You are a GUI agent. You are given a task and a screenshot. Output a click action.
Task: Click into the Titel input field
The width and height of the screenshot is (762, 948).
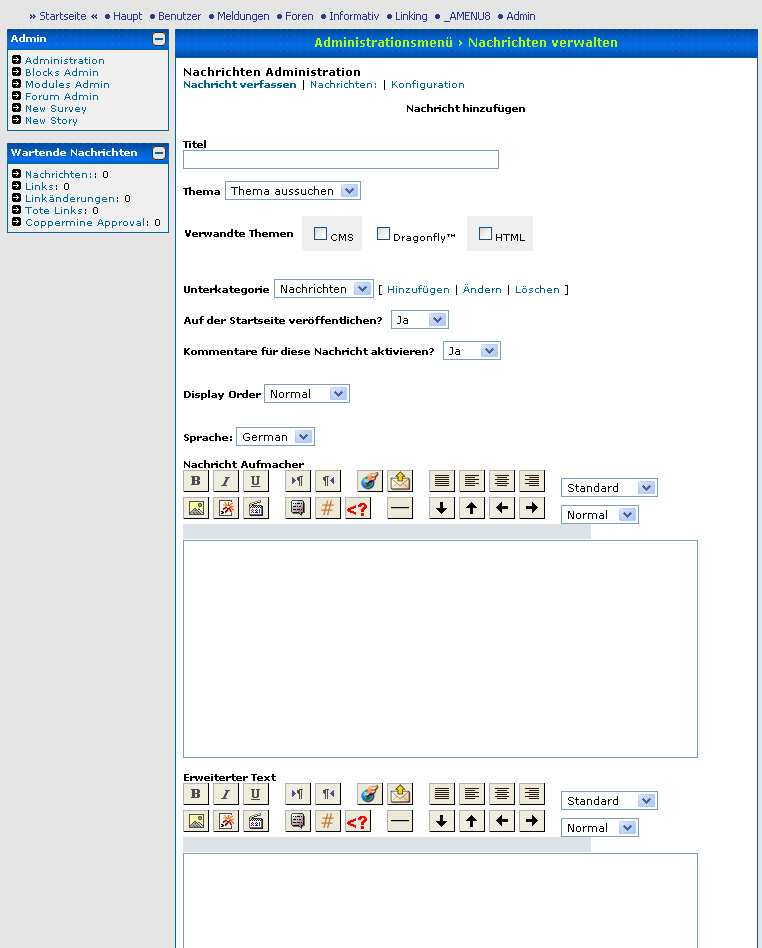click(340, 160)
